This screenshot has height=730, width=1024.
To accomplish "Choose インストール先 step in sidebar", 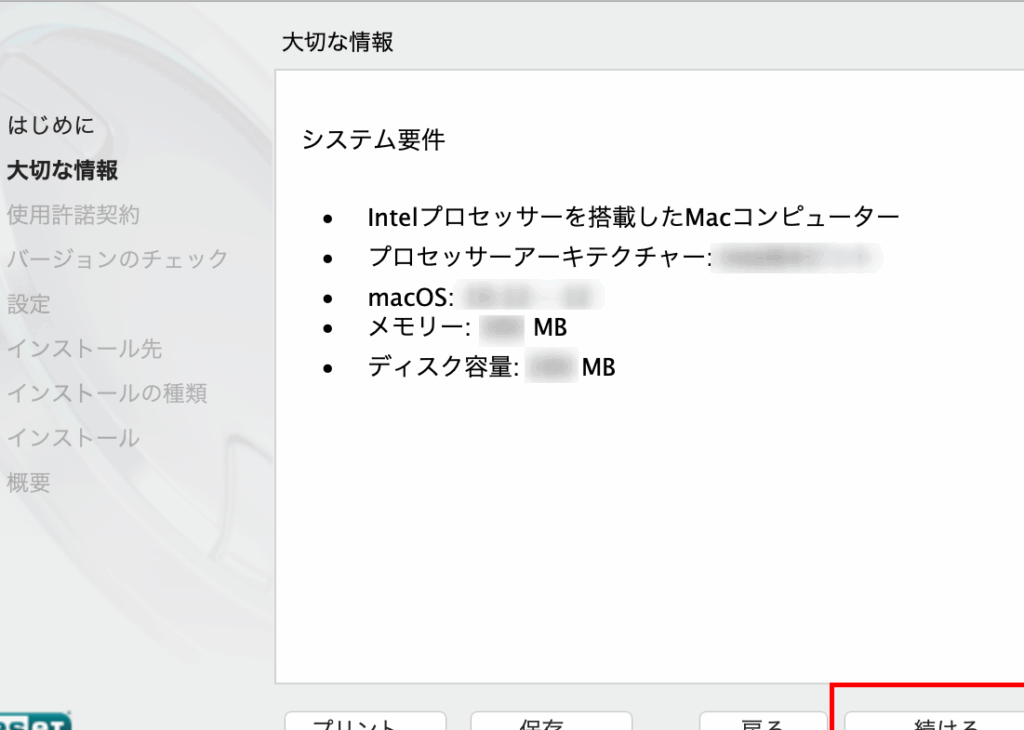I will [84, 349].
